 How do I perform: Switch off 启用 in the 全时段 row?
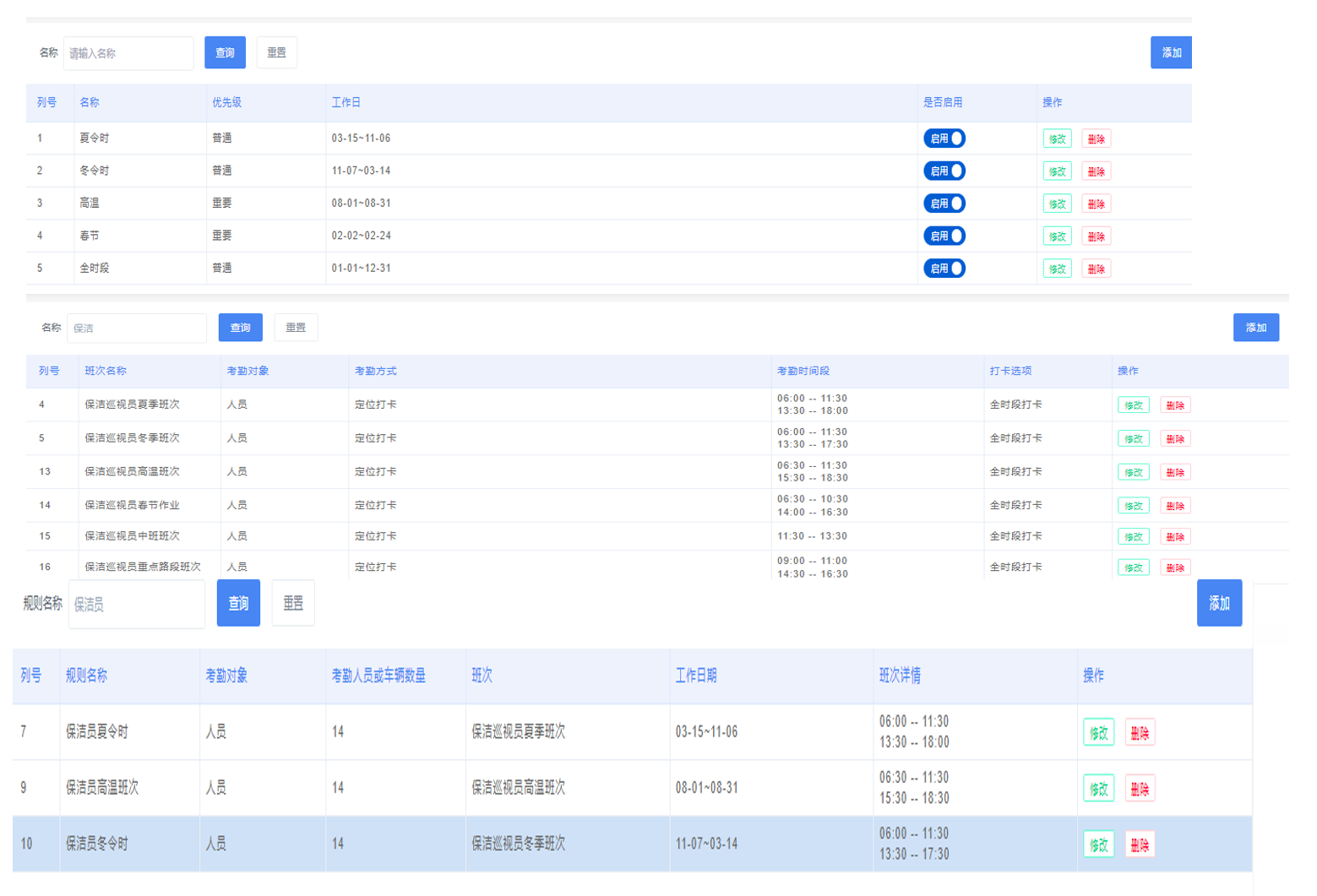tap(944, 269)
